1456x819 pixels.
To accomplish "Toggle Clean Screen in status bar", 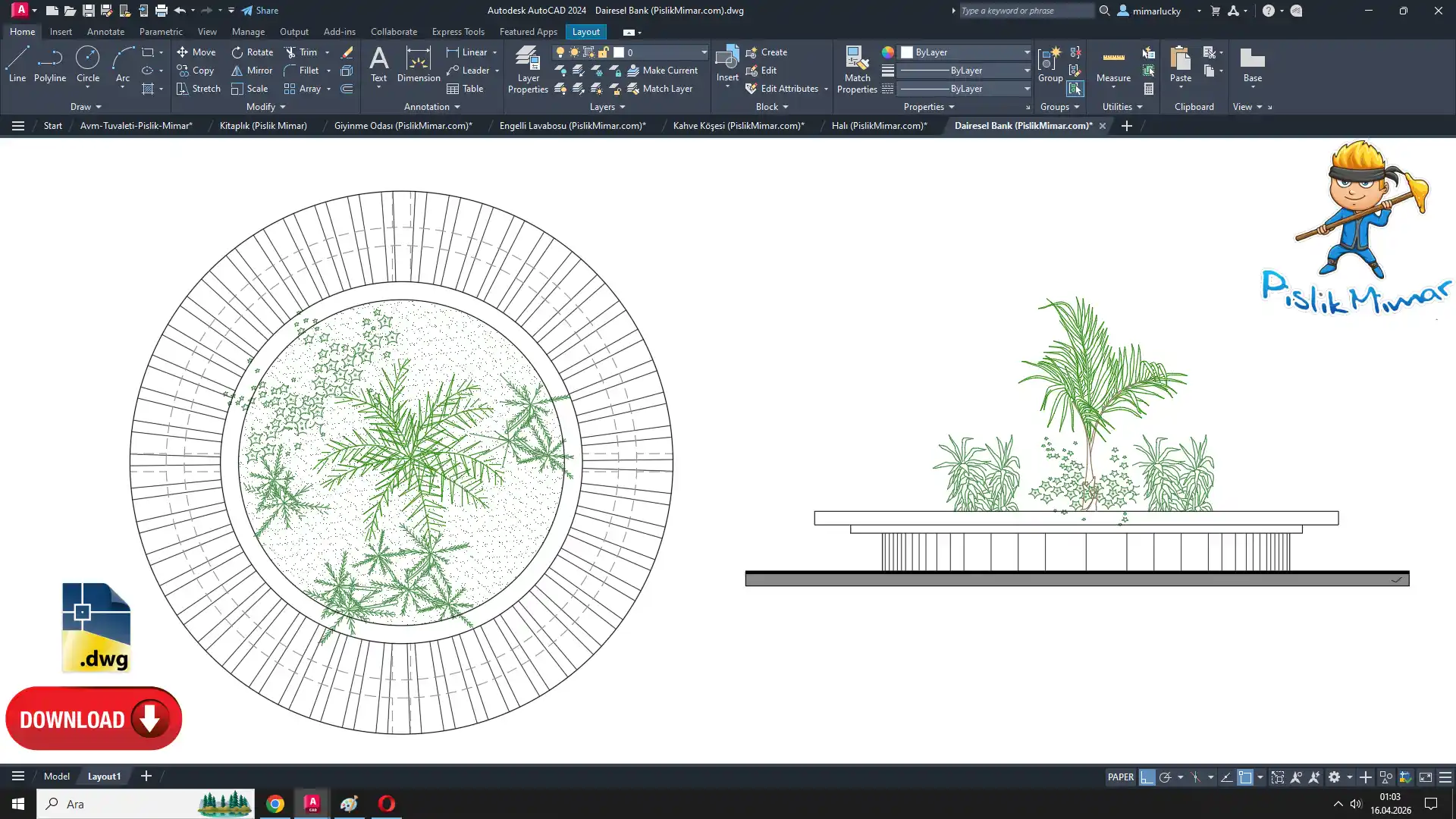I will tap(1426, 777).
